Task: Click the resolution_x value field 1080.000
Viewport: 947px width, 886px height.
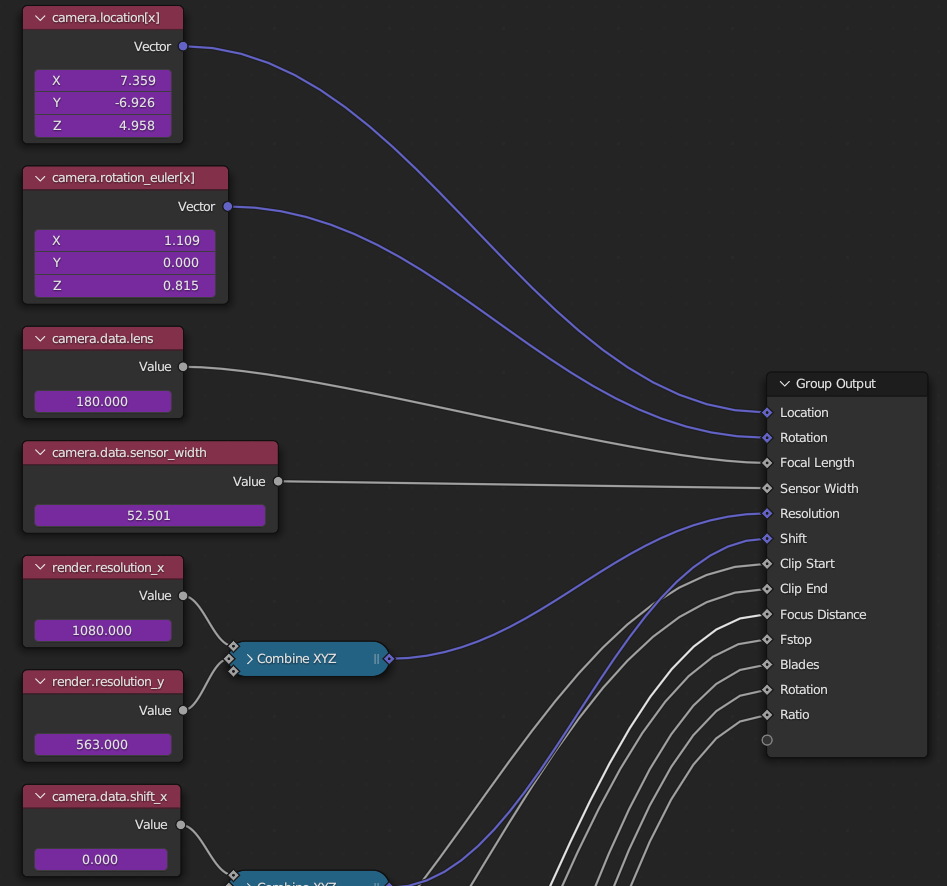Action: pos(103,631)
